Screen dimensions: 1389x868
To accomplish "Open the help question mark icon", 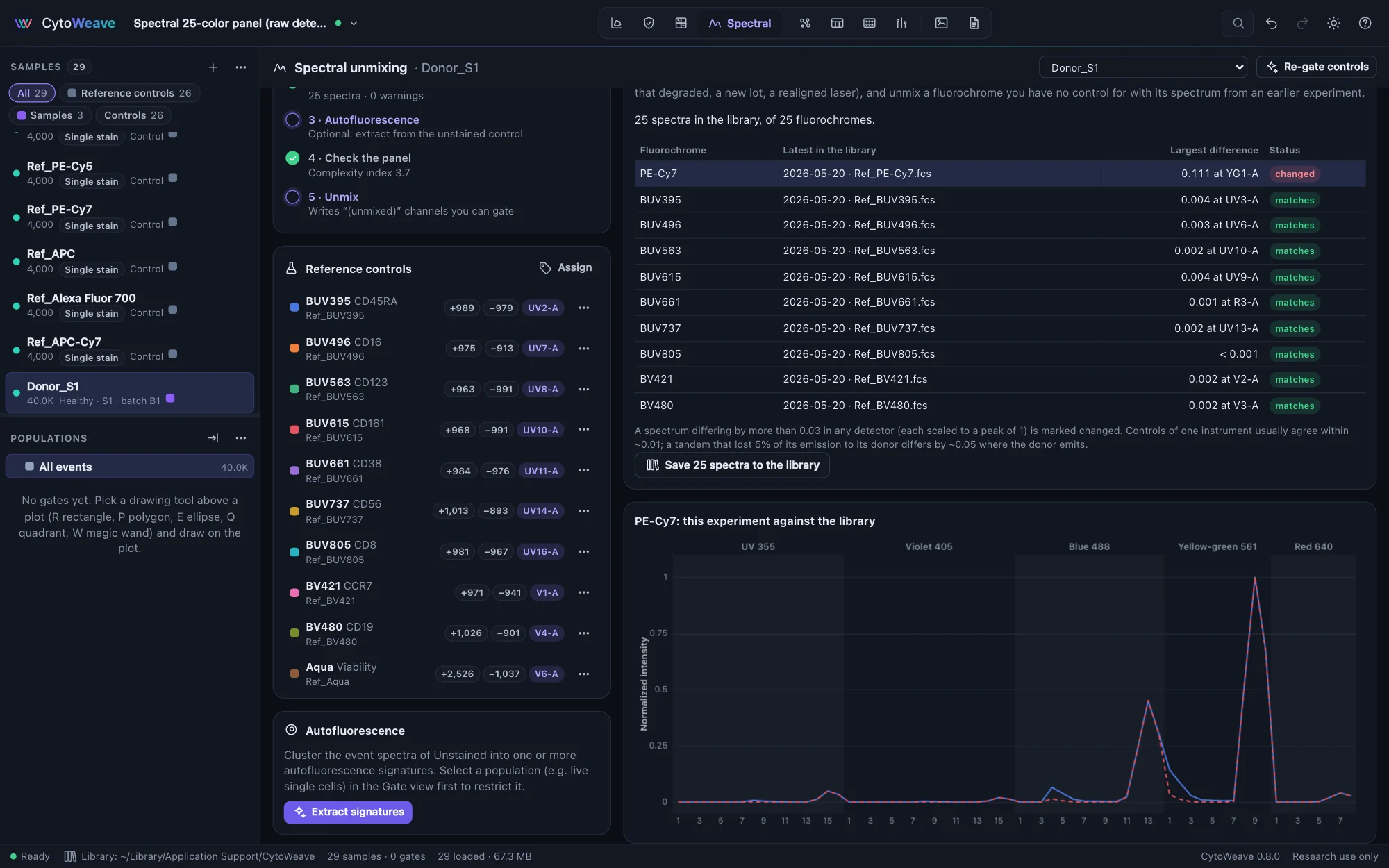I will [x=1365, y=24].
